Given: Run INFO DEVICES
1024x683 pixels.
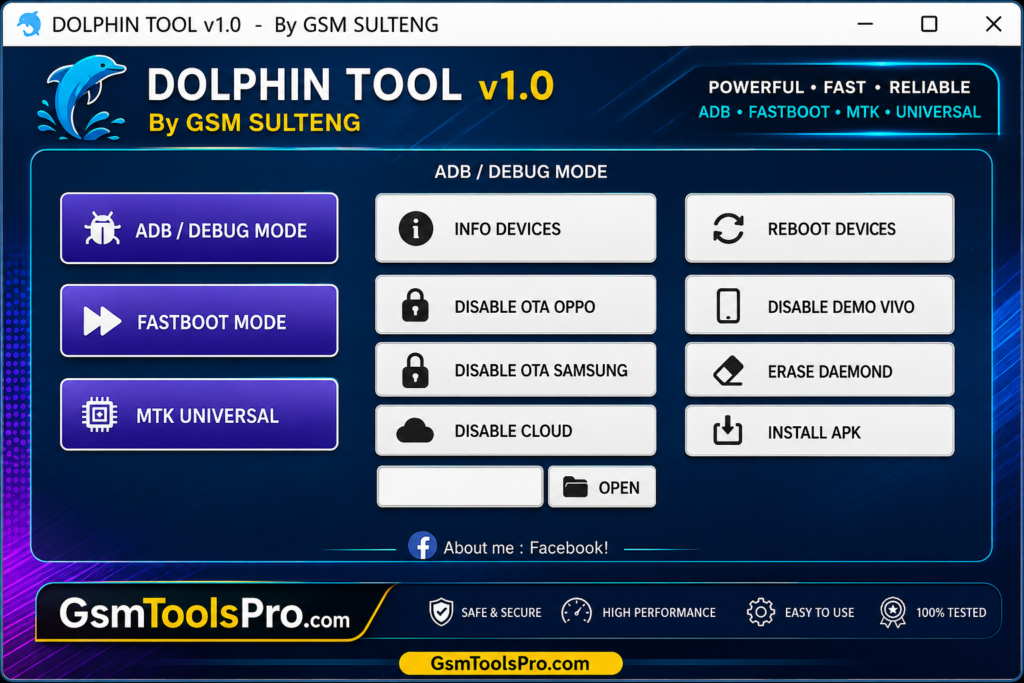Looking at the screenshot, I should click(516, 229).
